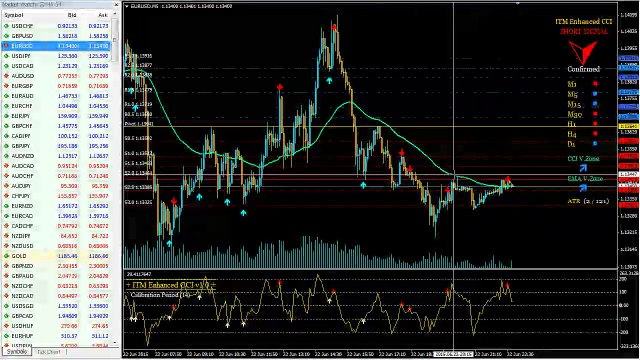Image resolution: width=640 pixels, height=360 pixels.
Task: Click the USDCHF bid price 0.92133
Action: 67,26
